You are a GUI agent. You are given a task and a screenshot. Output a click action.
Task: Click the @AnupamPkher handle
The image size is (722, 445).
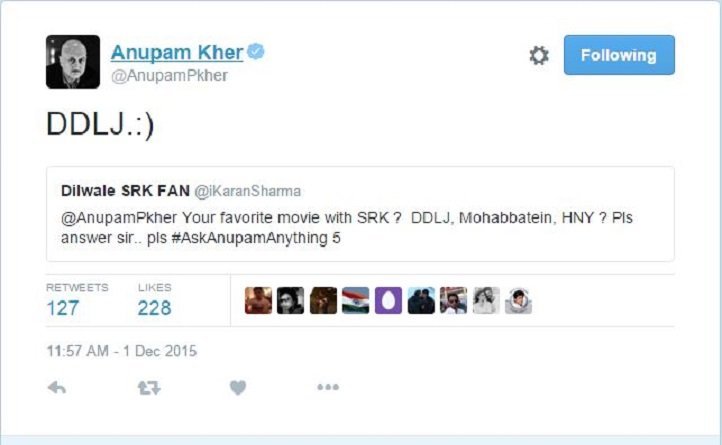169,76
